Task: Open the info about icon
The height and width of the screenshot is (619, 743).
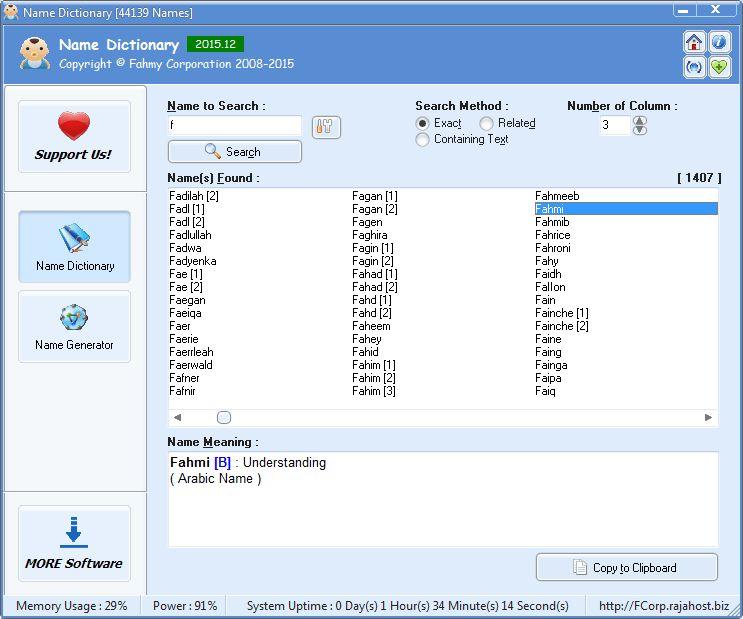Action: tap(719, 43)
